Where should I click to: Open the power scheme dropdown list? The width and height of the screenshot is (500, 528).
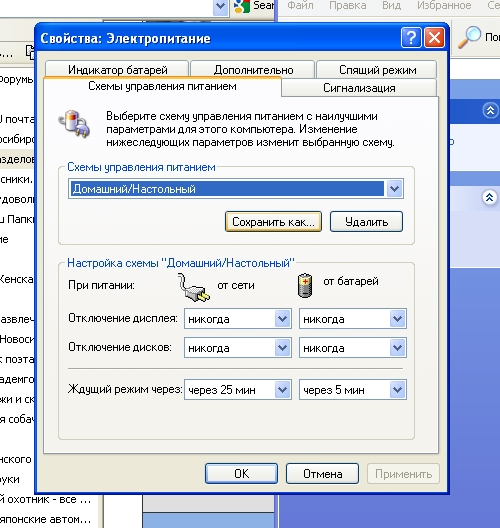point(394,189)
